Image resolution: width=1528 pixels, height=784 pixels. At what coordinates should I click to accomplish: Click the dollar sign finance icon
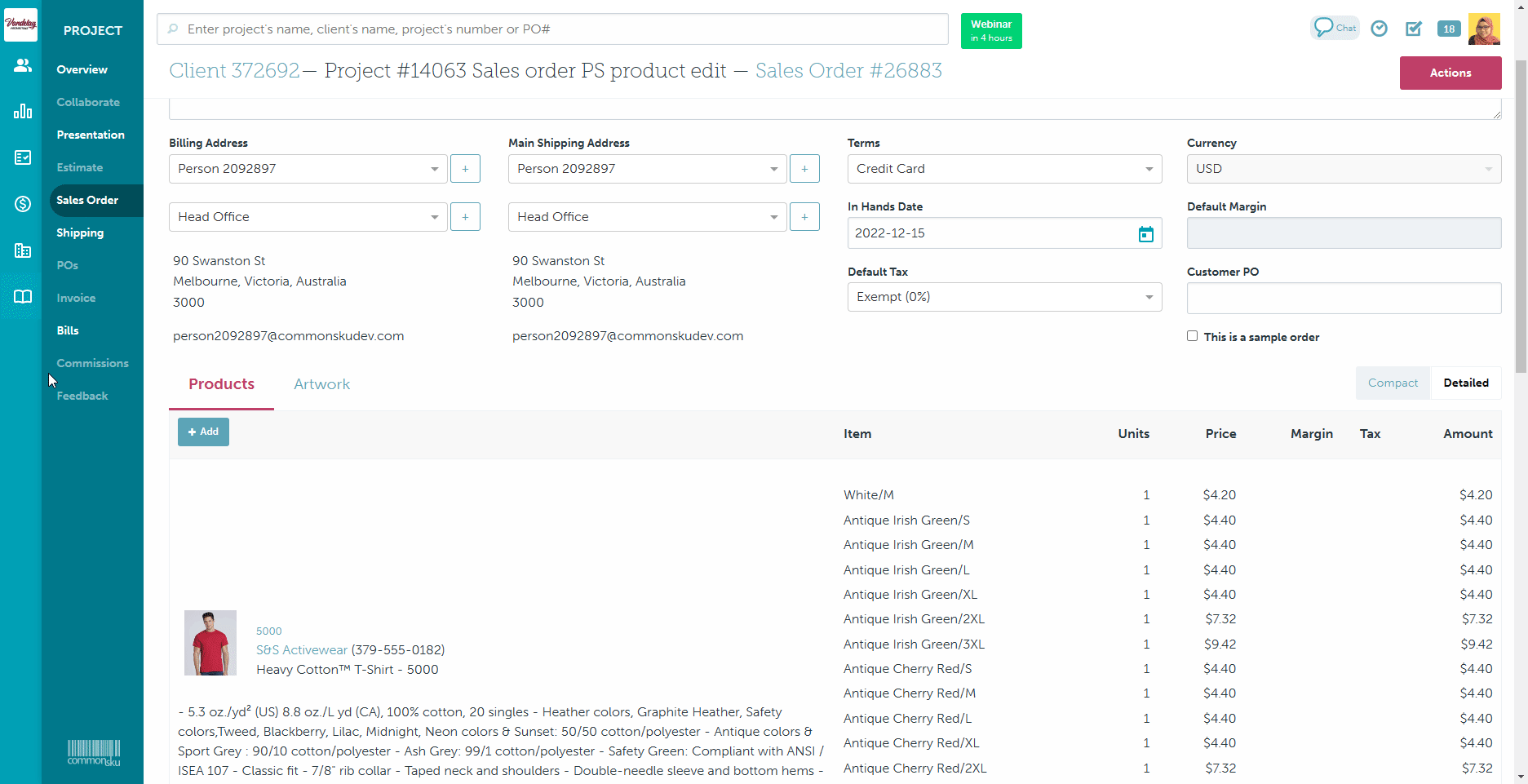click(x=22, y=204)
